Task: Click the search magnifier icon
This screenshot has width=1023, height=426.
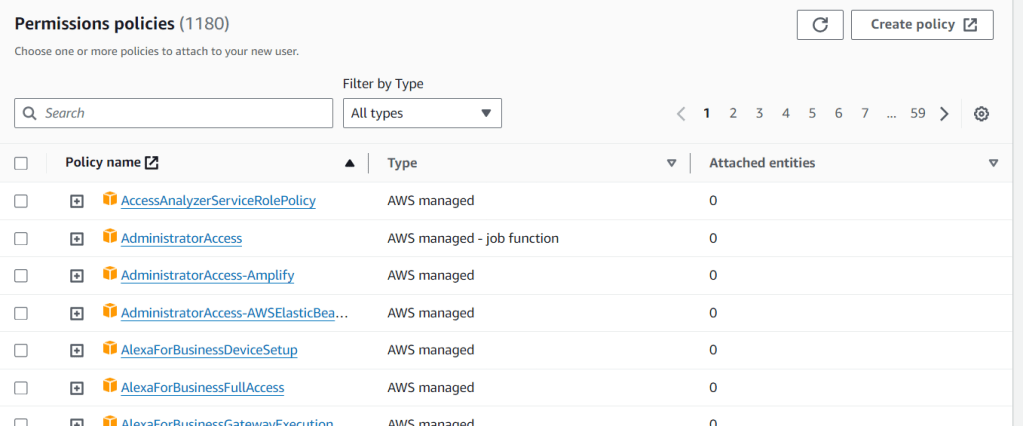Action: click(29, 113)
